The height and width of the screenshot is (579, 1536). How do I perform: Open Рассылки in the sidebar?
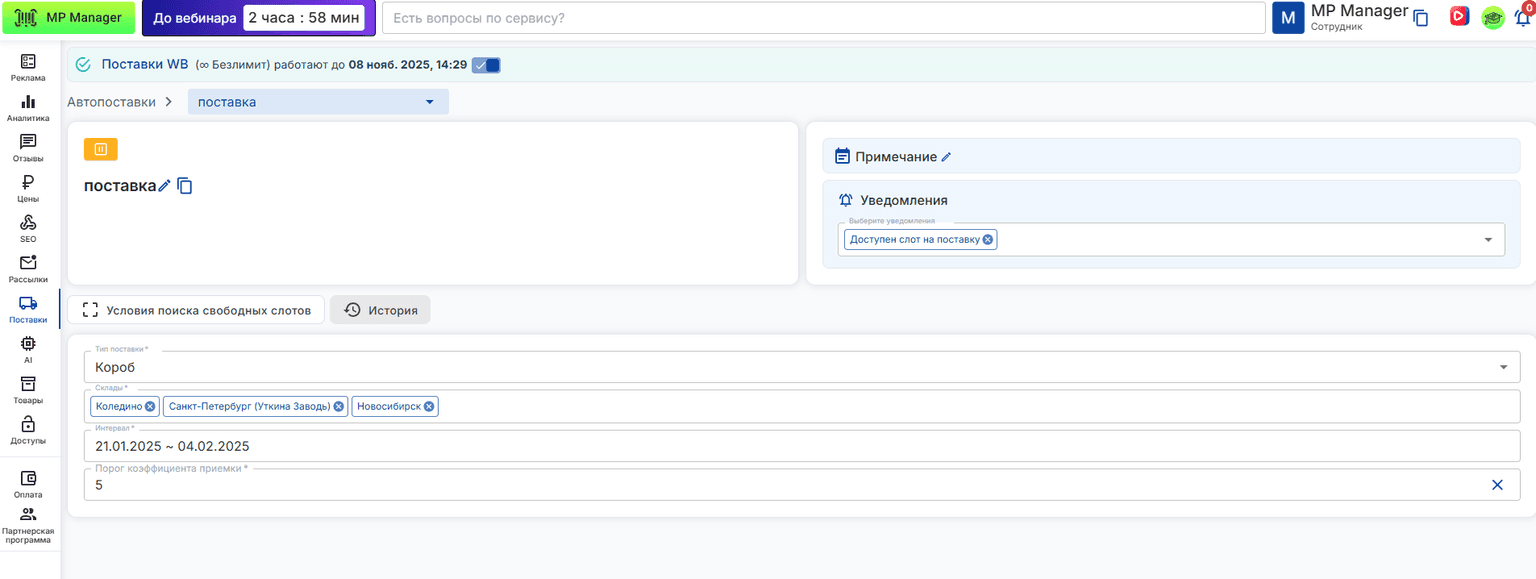click(28, 270)
